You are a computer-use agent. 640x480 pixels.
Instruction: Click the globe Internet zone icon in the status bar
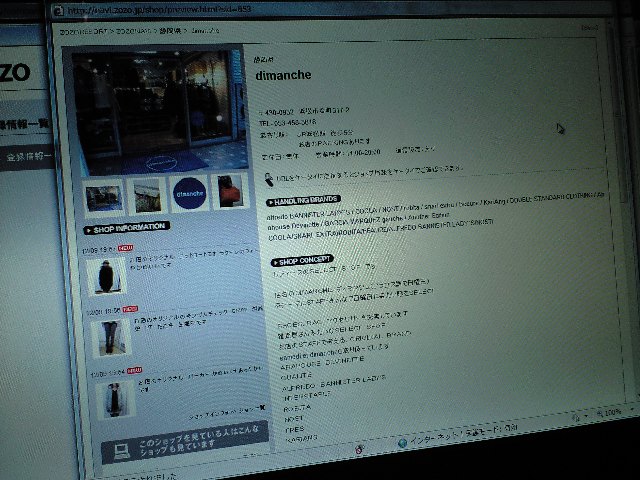pyautogui.click(x=402, y=442)
